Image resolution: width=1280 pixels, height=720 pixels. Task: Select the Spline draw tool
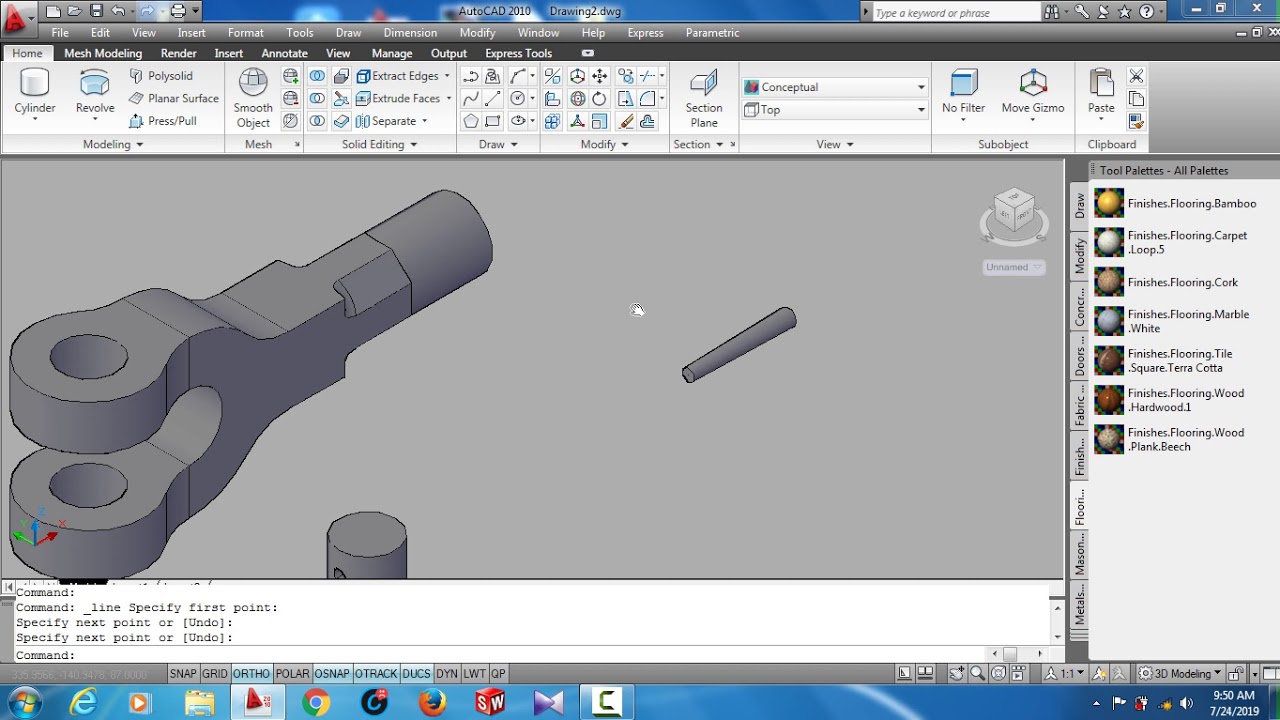point(471,98)
